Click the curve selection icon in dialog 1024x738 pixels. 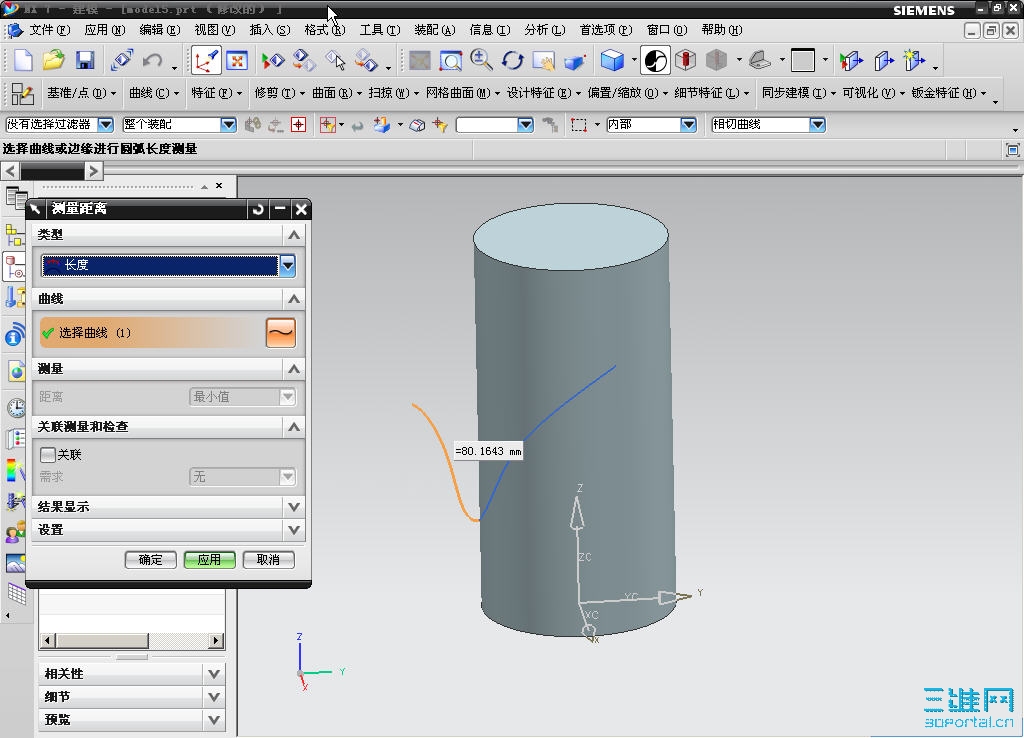click(281, 333)
